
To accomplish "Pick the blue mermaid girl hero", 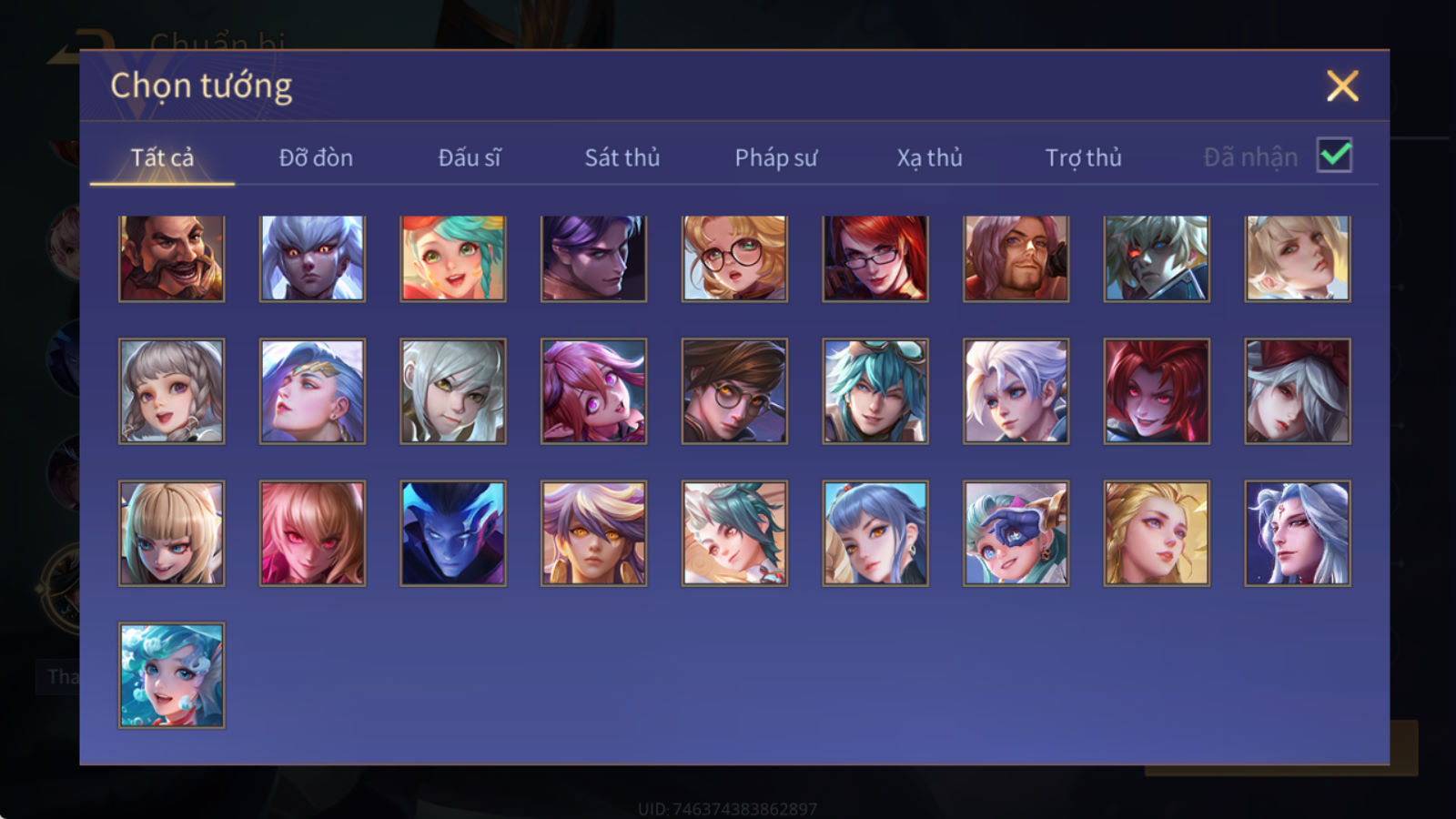I will point(171,675).
